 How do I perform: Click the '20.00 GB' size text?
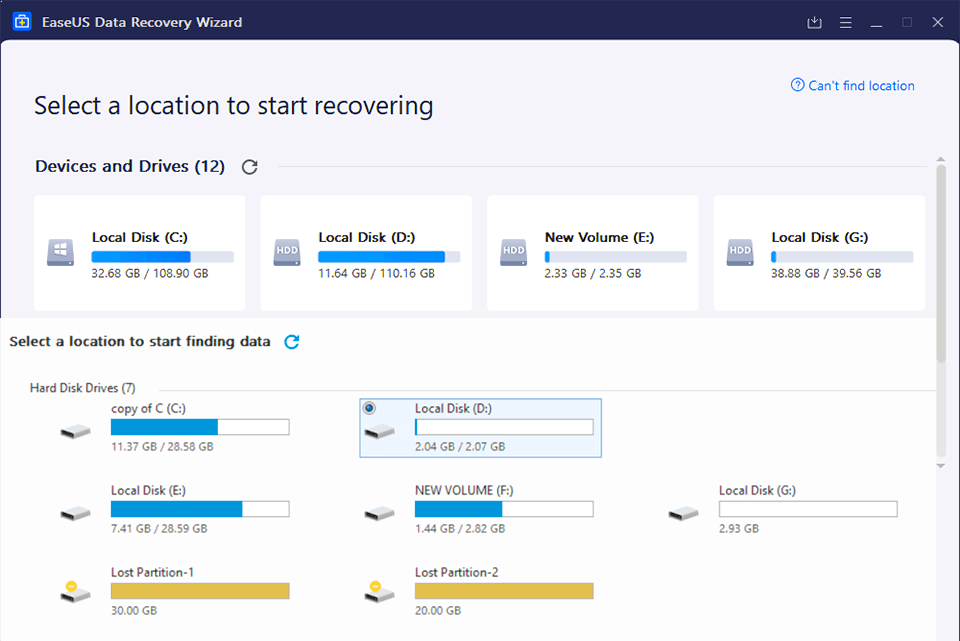coord(438,610)
